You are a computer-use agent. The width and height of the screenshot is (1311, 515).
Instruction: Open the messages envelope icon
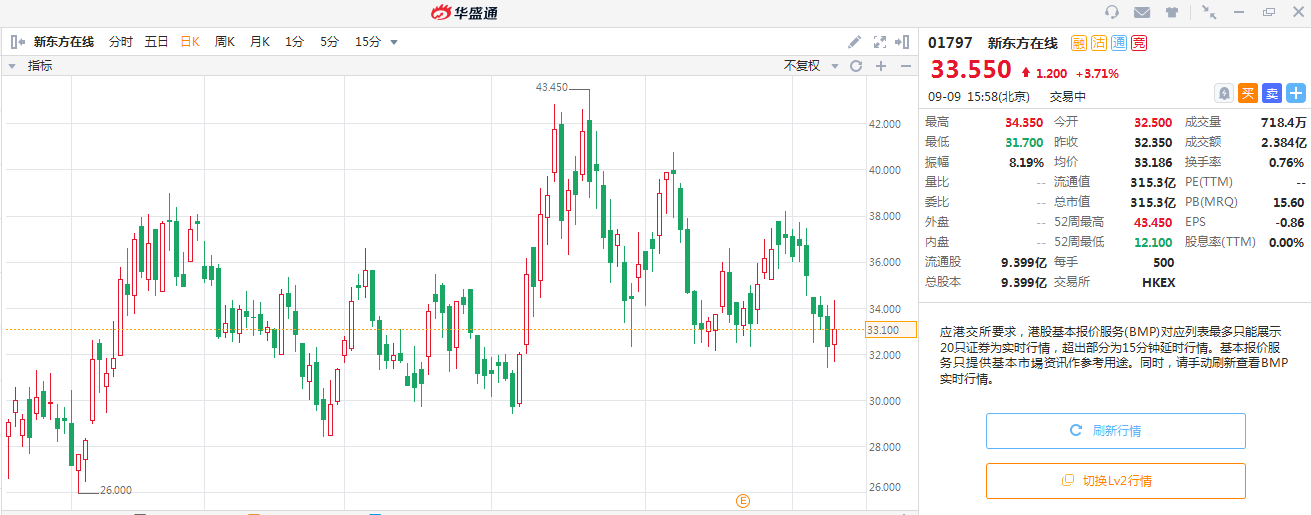pos(1142,12)
